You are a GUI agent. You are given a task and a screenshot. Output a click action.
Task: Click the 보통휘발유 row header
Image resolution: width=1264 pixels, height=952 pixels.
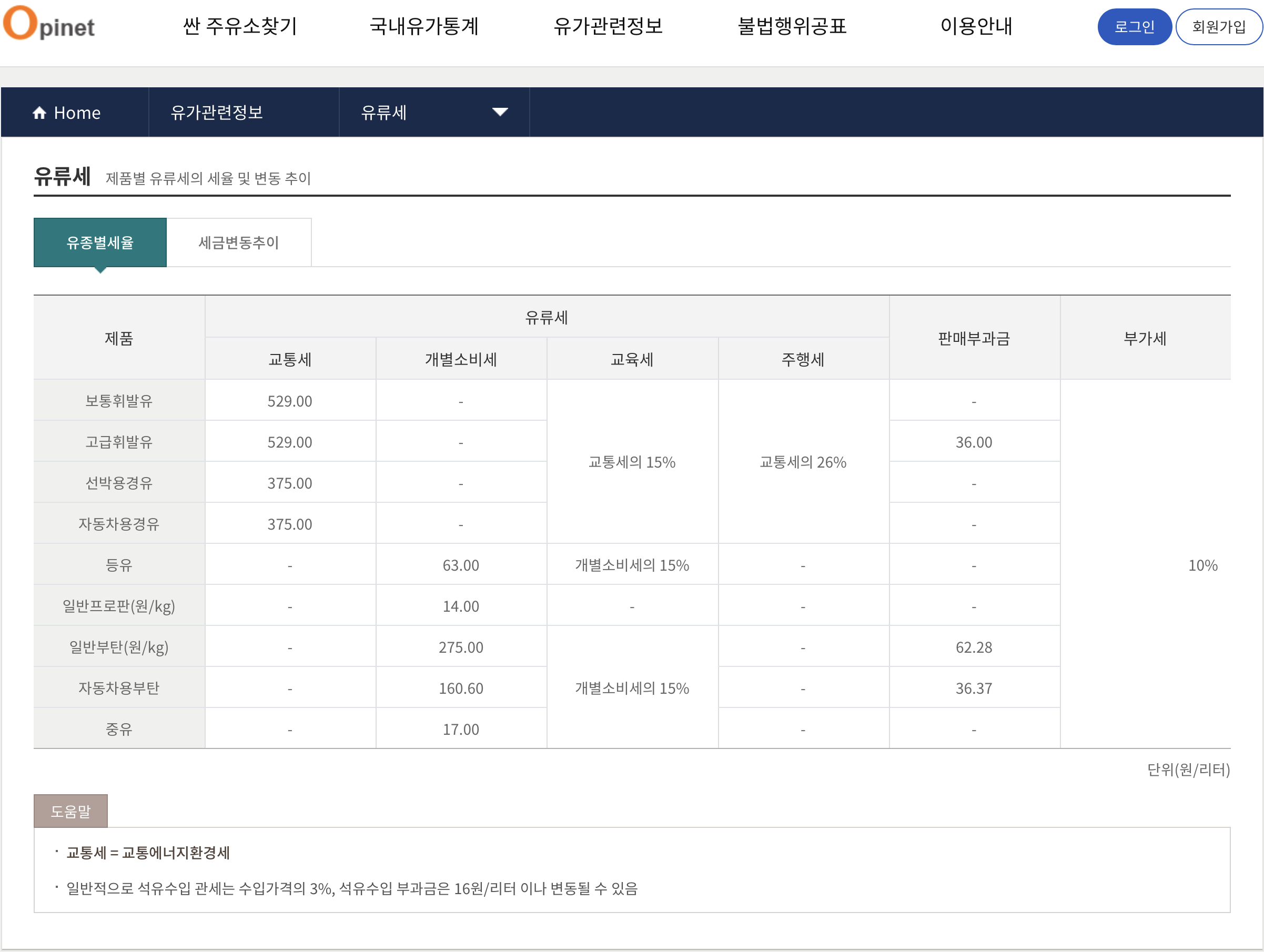click(x=119, y=401)
